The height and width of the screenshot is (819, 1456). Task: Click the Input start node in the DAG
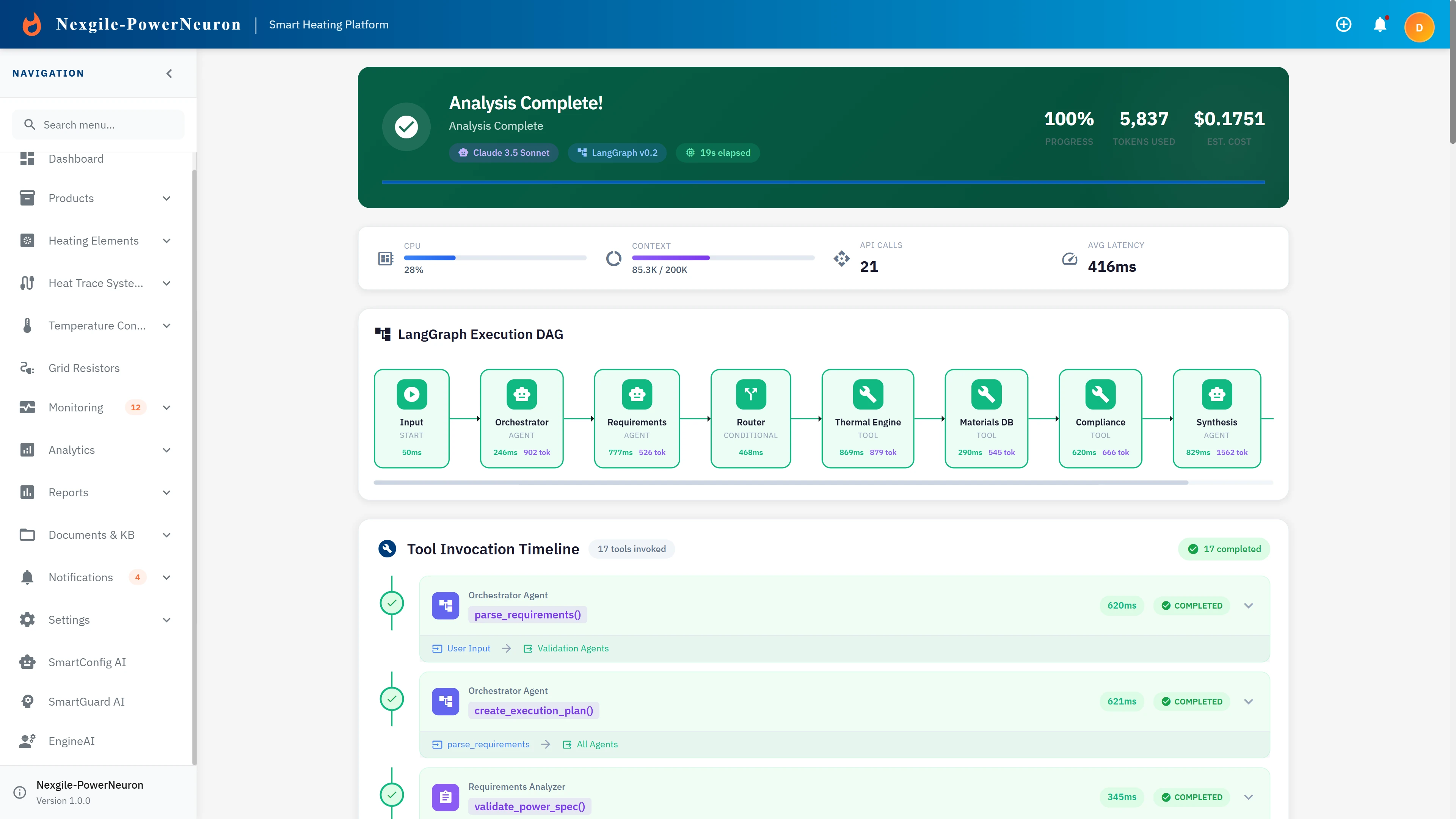coord(411,418)
